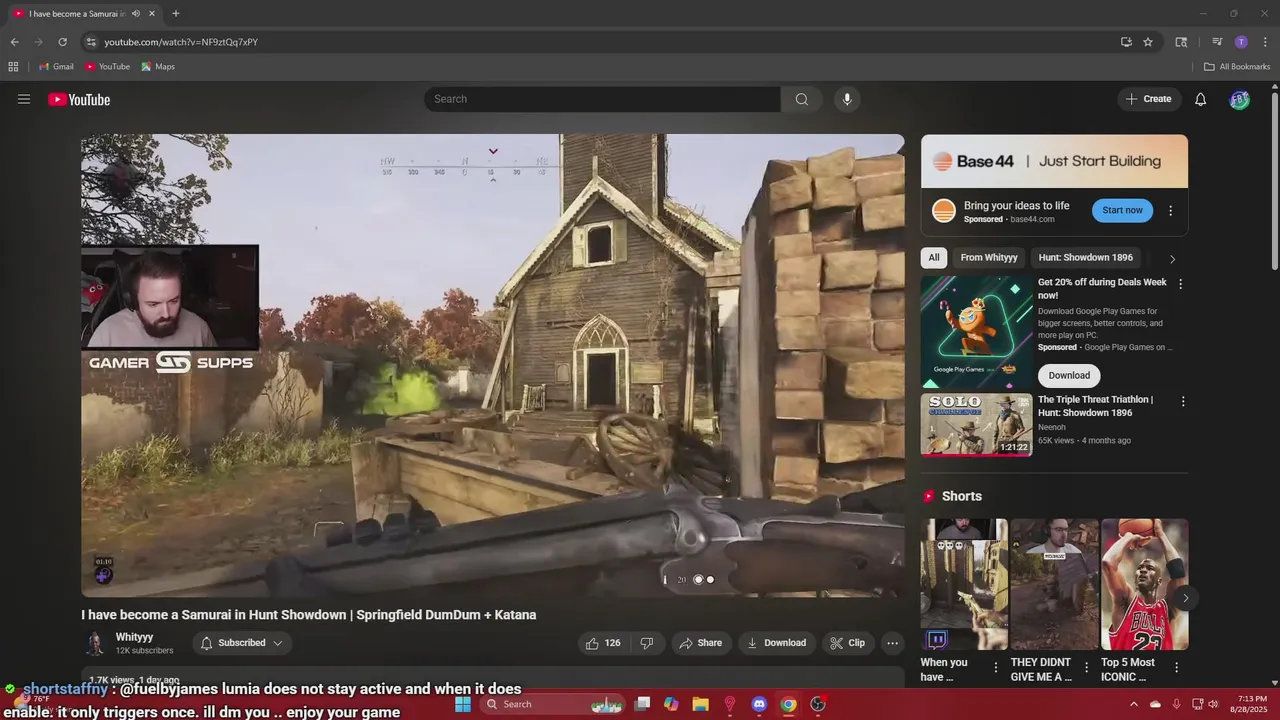Click the taskbar Search box

pyautogui.click(x=552, y=704)
